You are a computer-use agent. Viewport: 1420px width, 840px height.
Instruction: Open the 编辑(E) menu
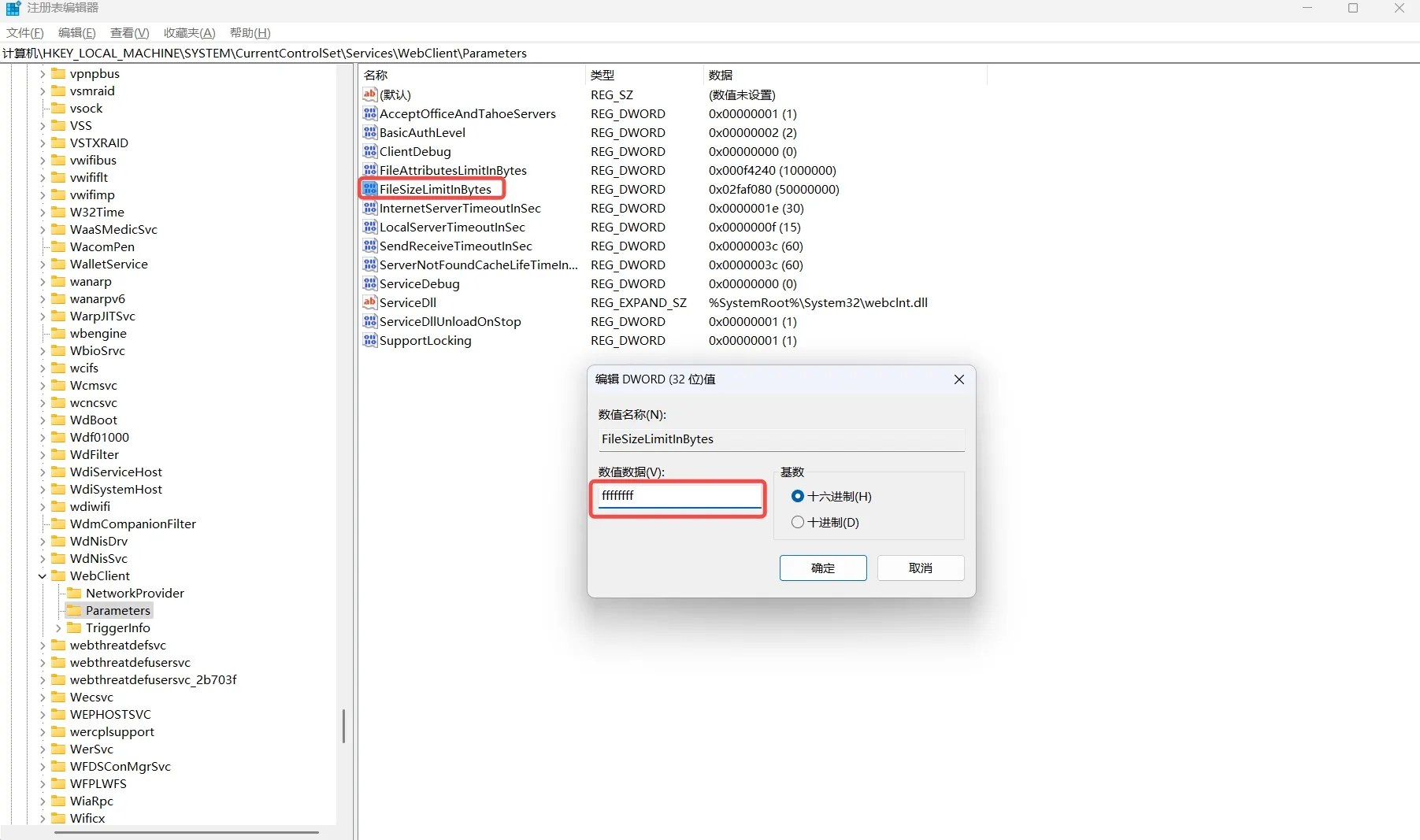click(x=76, y=32)
